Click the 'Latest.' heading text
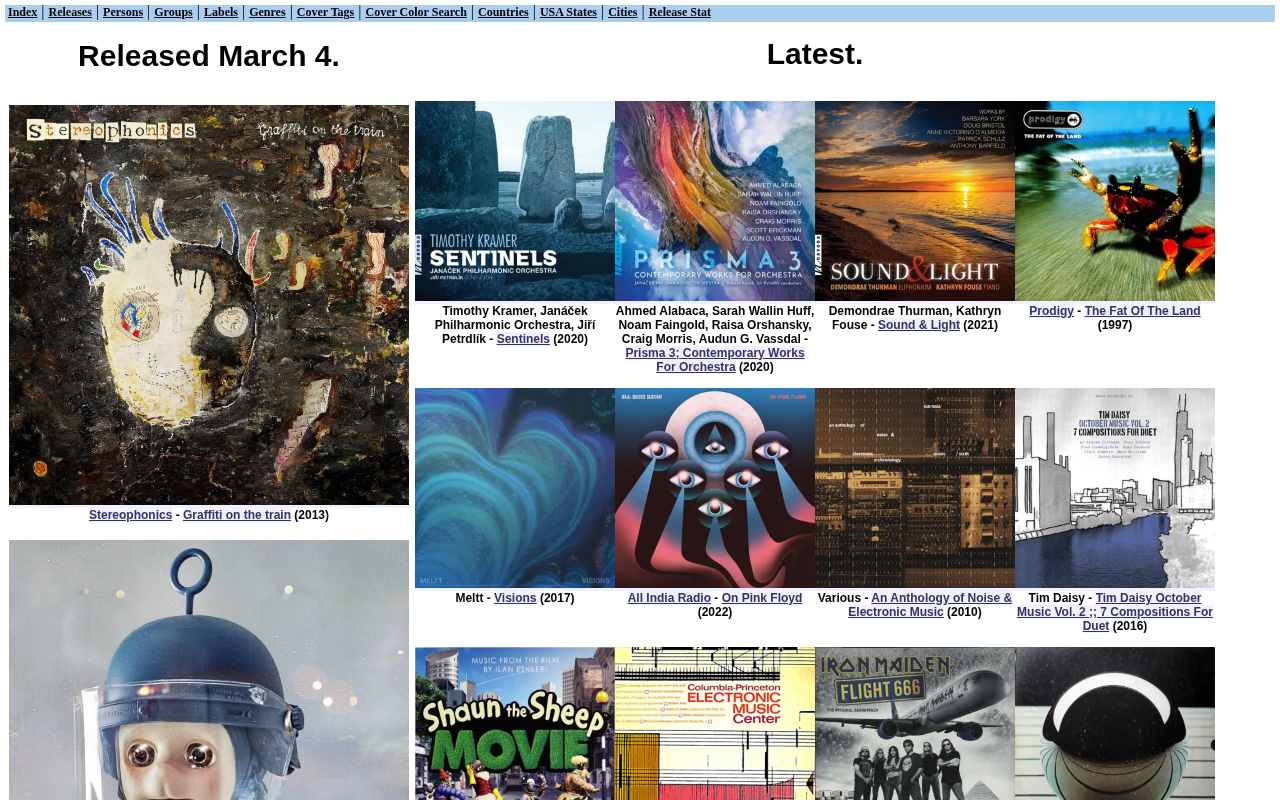This screenshot has width=1280, height=800. coord(815,54)
